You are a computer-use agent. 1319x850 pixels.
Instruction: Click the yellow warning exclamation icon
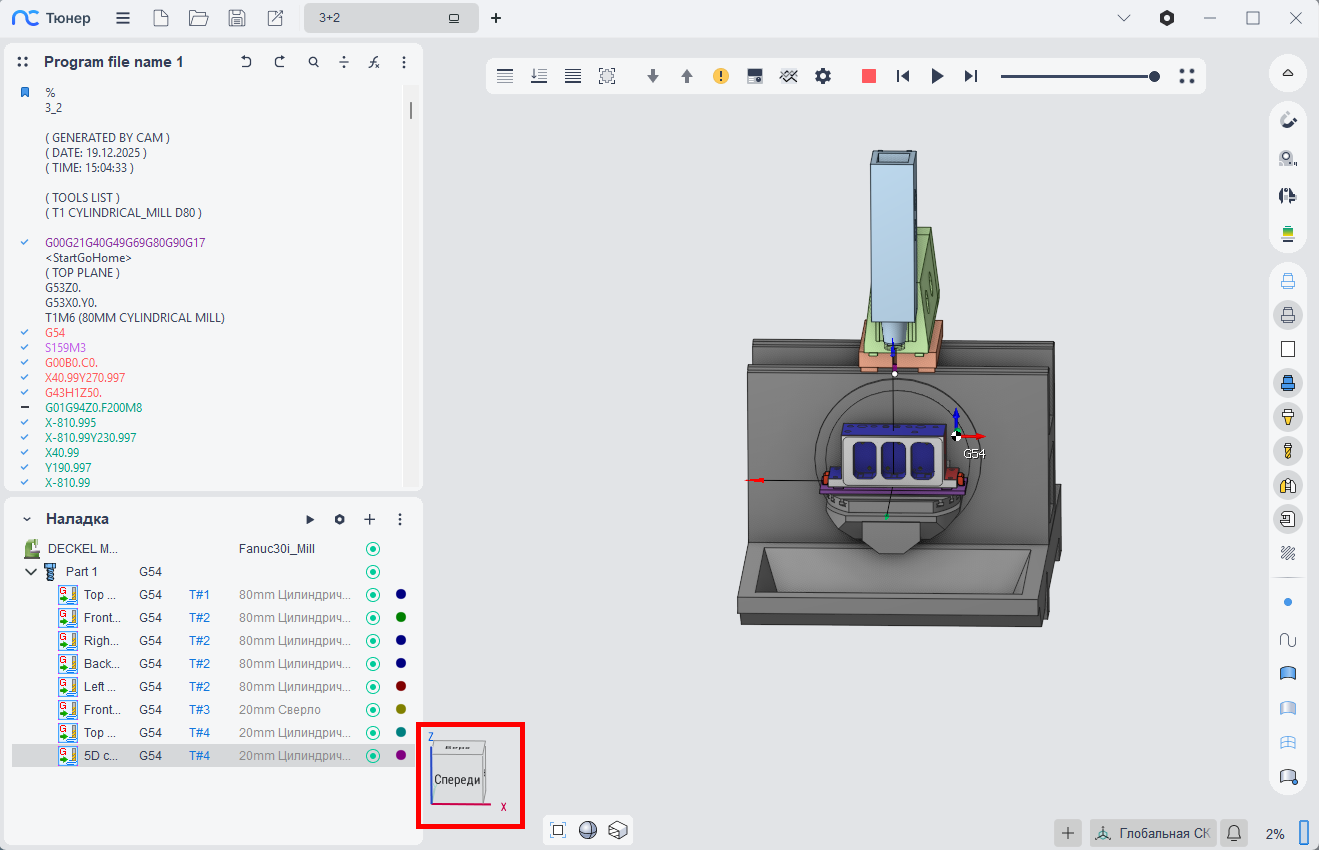[721, 76]
